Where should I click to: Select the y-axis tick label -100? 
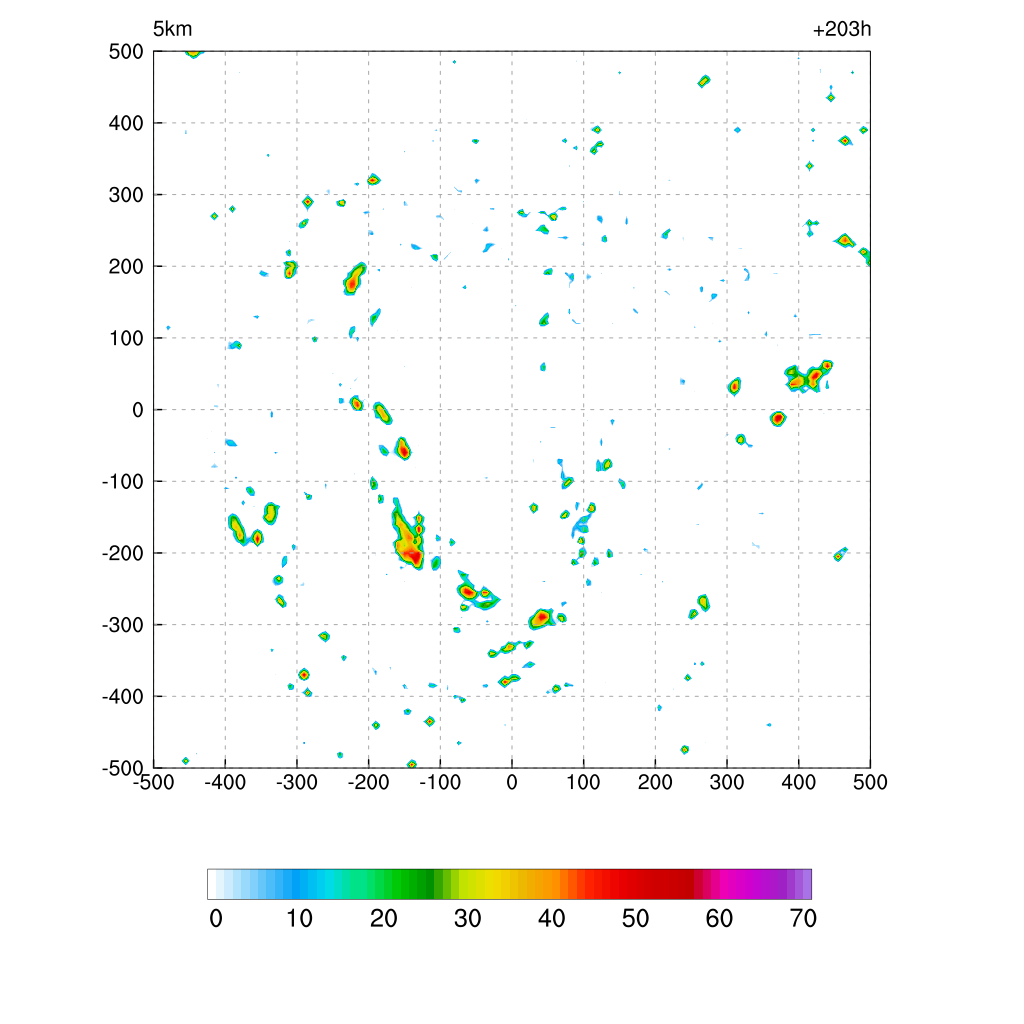pyautogui.click(x=123, y=481)
